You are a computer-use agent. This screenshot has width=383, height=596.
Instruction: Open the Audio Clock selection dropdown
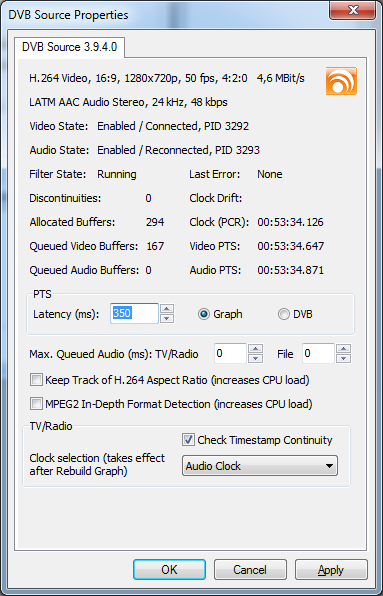(260, 466)
